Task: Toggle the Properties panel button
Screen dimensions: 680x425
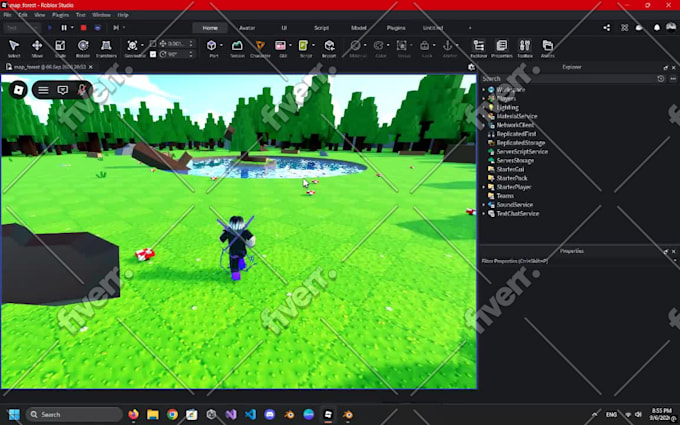Action: 502,48
